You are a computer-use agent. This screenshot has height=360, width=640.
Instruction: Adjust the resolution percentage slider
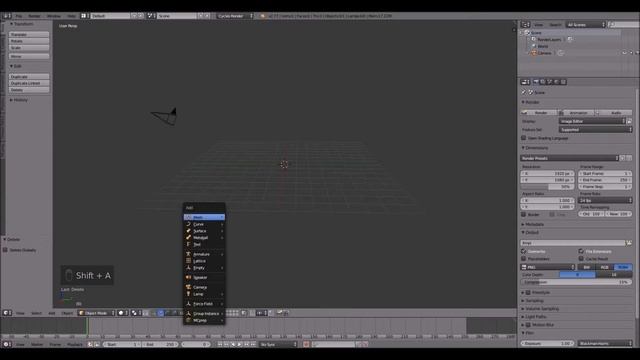547,187
